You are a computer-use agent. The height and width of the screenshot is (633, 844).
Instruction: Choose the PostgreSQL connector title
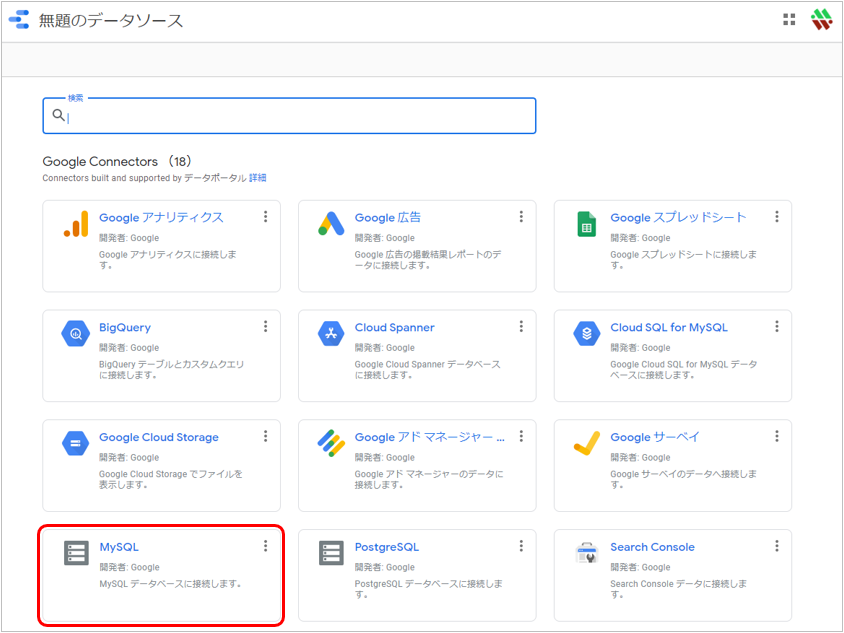tap(386, 547)
